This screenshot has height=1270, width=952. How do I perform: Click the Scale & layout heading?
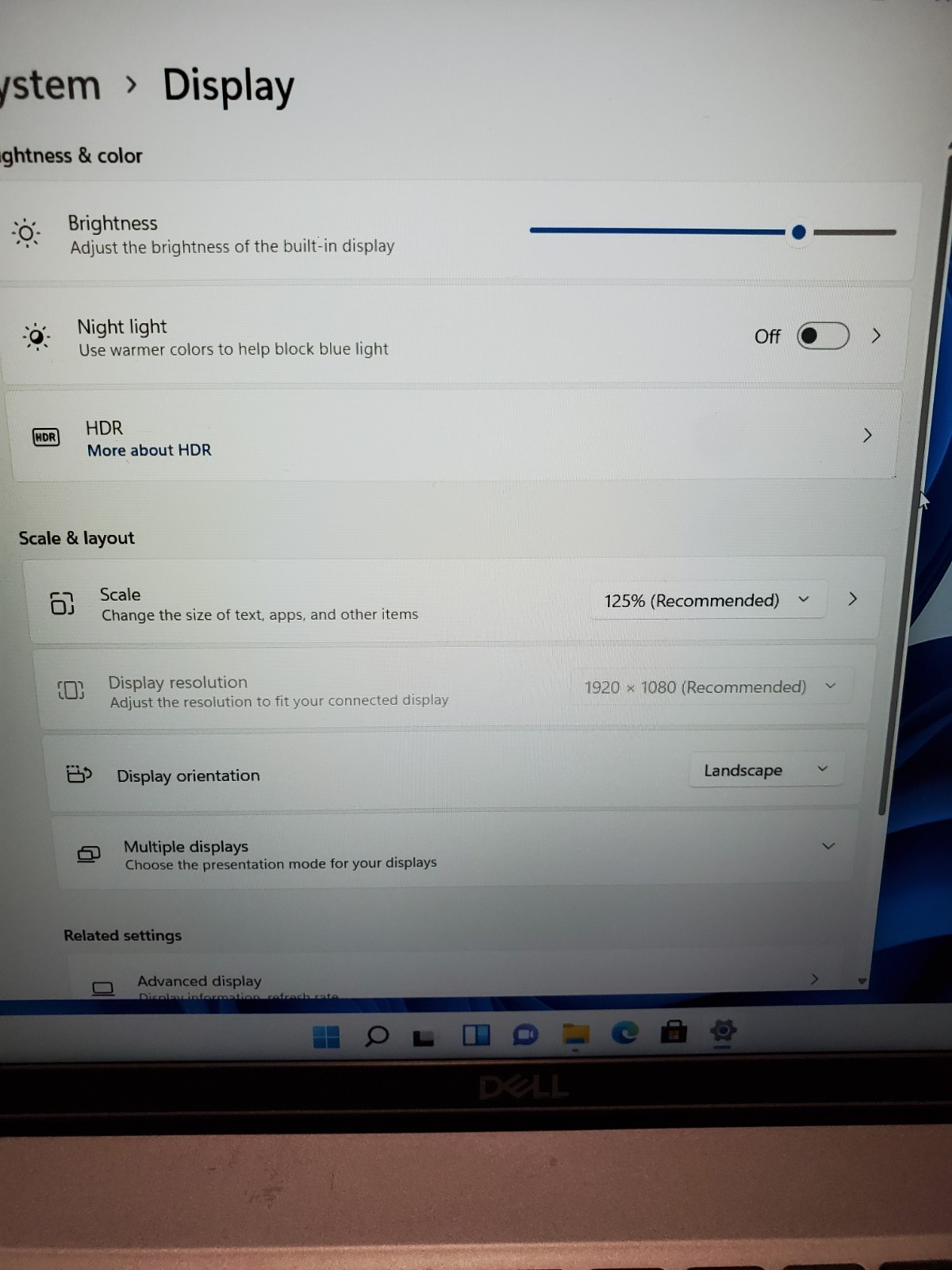(x=76, y=537)
